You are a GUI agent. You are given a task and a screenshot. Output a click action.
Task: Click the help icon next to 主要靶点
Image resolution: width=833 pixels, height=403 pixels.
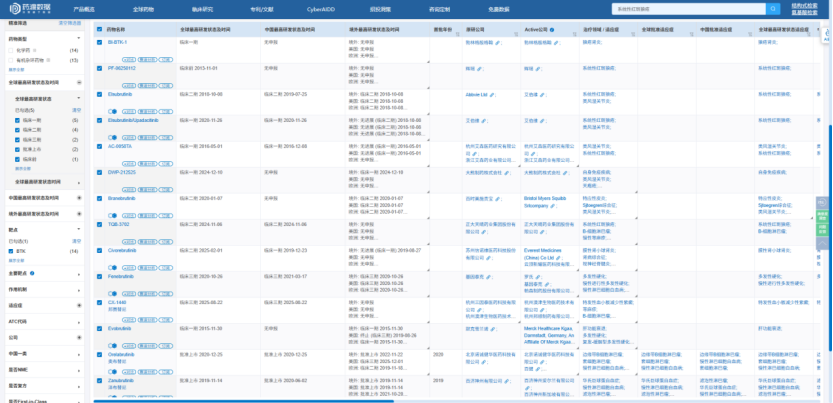pyautogui.click(x=32, y=272)
